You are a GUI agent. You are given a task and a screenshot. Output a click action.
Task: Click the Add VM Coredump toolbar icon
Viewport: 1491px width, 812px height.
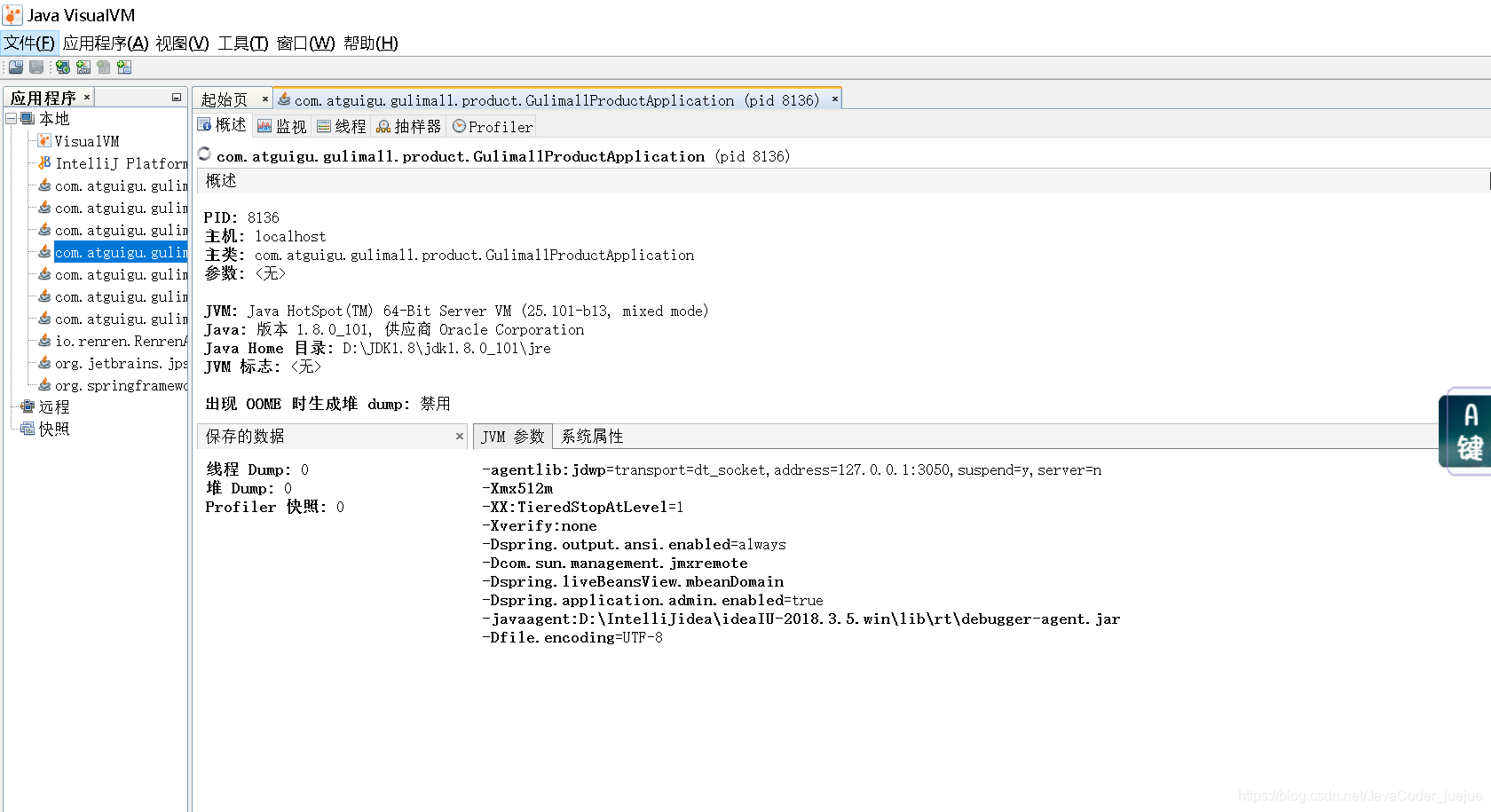104,67
